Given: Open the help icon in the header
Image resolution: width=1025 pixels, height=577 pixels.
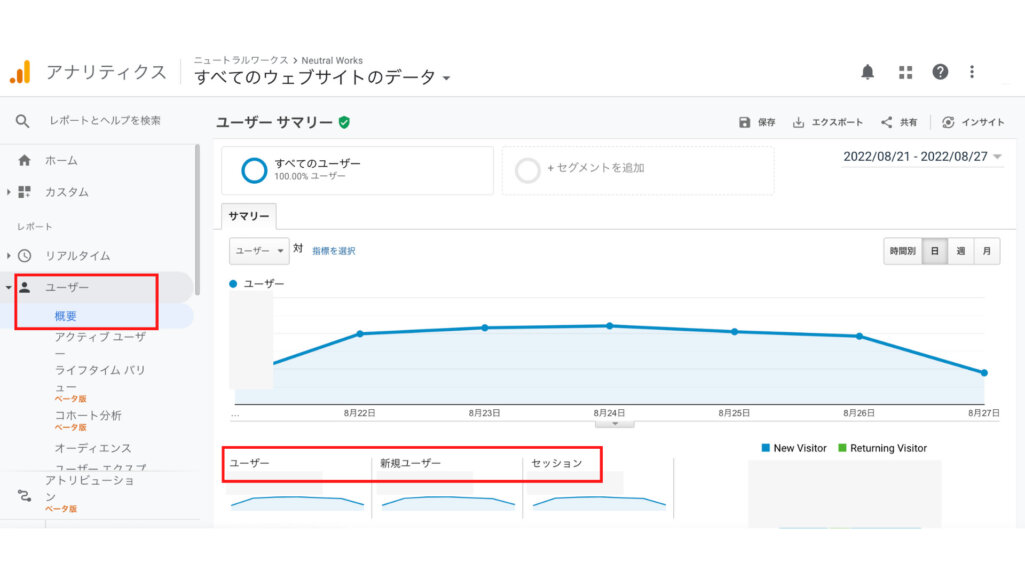Looking at the screenshot, I should pos(939,71).
